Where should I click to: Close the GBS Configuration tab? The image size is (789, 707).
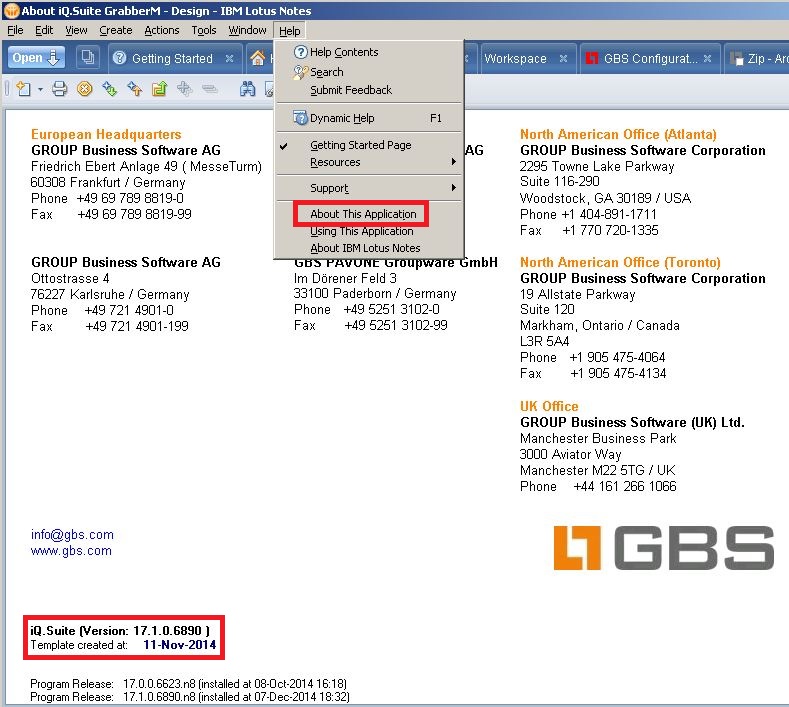[x=707, y=59]
